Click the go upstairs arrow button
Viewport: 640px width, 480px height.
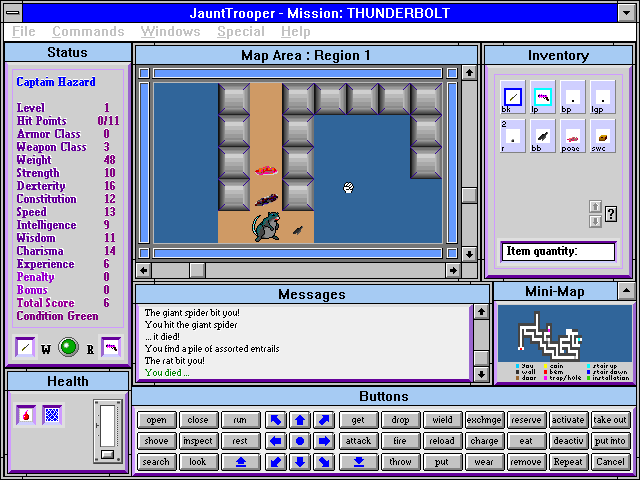[x=241, y=462]
